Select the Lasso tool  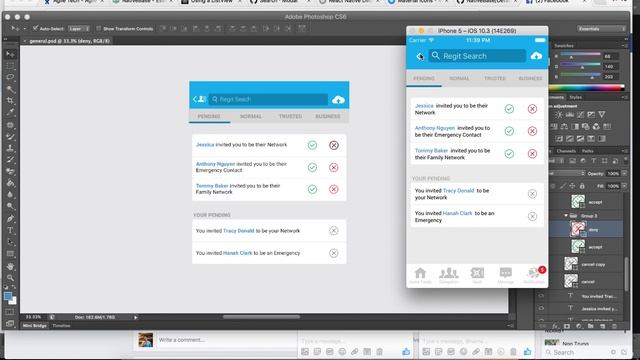pos(10,77)
